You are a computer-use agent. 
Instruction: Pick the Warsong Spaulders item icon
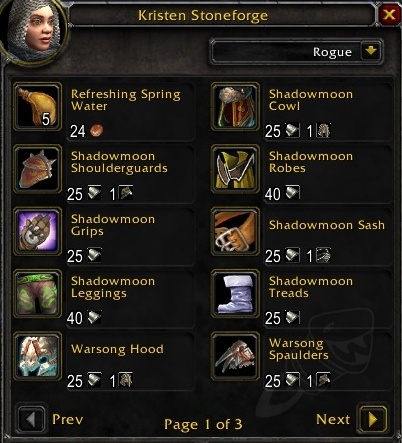(x=235, y=356)
